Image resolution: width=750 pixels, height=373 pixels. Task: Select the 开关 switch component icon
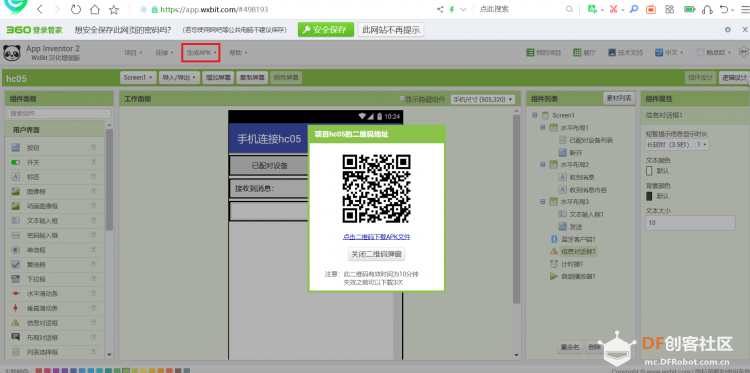(x=16, y=163)
